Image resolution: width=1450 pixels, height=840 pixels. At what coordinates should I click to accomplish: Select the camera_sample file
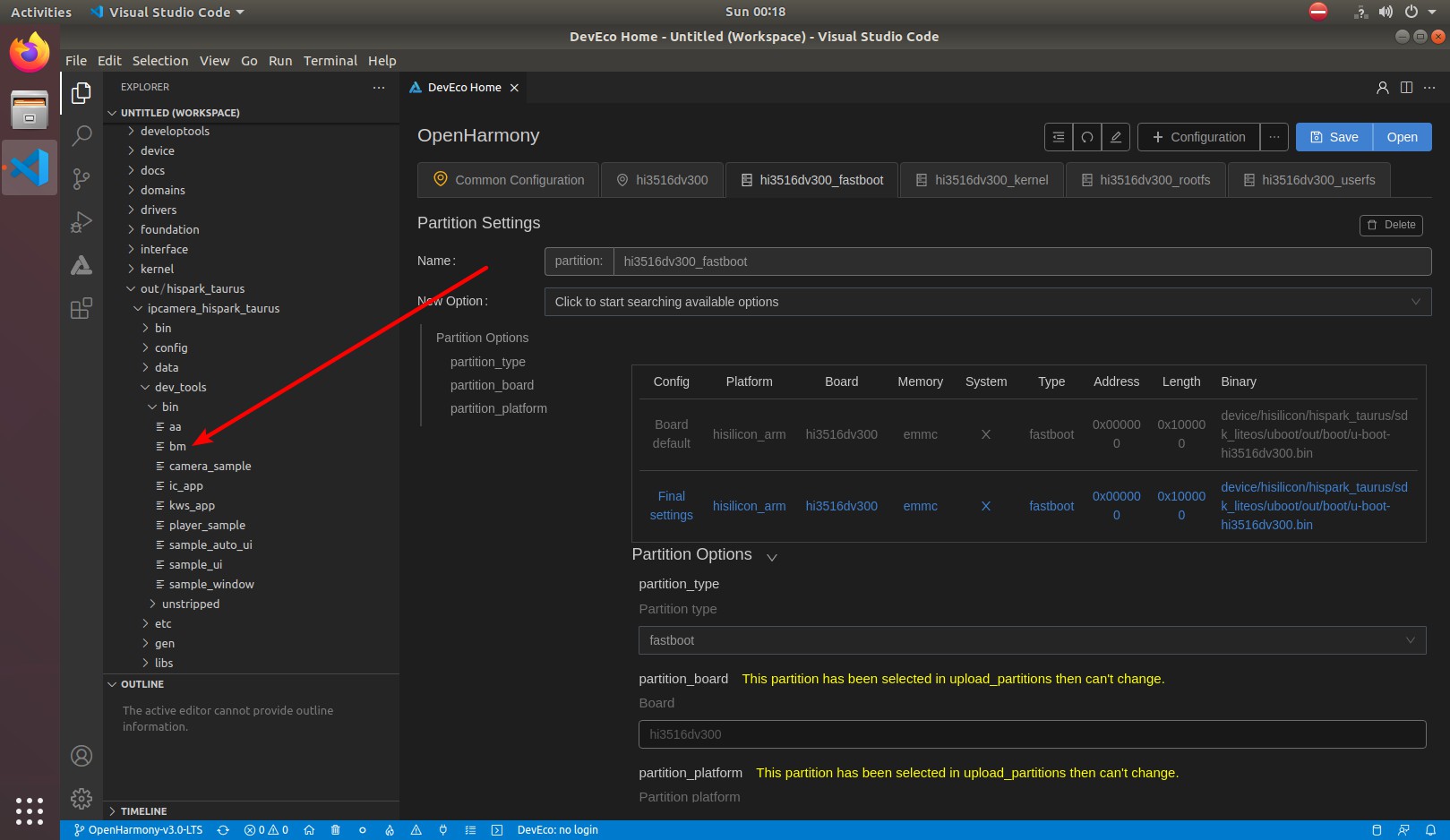tap(210, 466)
